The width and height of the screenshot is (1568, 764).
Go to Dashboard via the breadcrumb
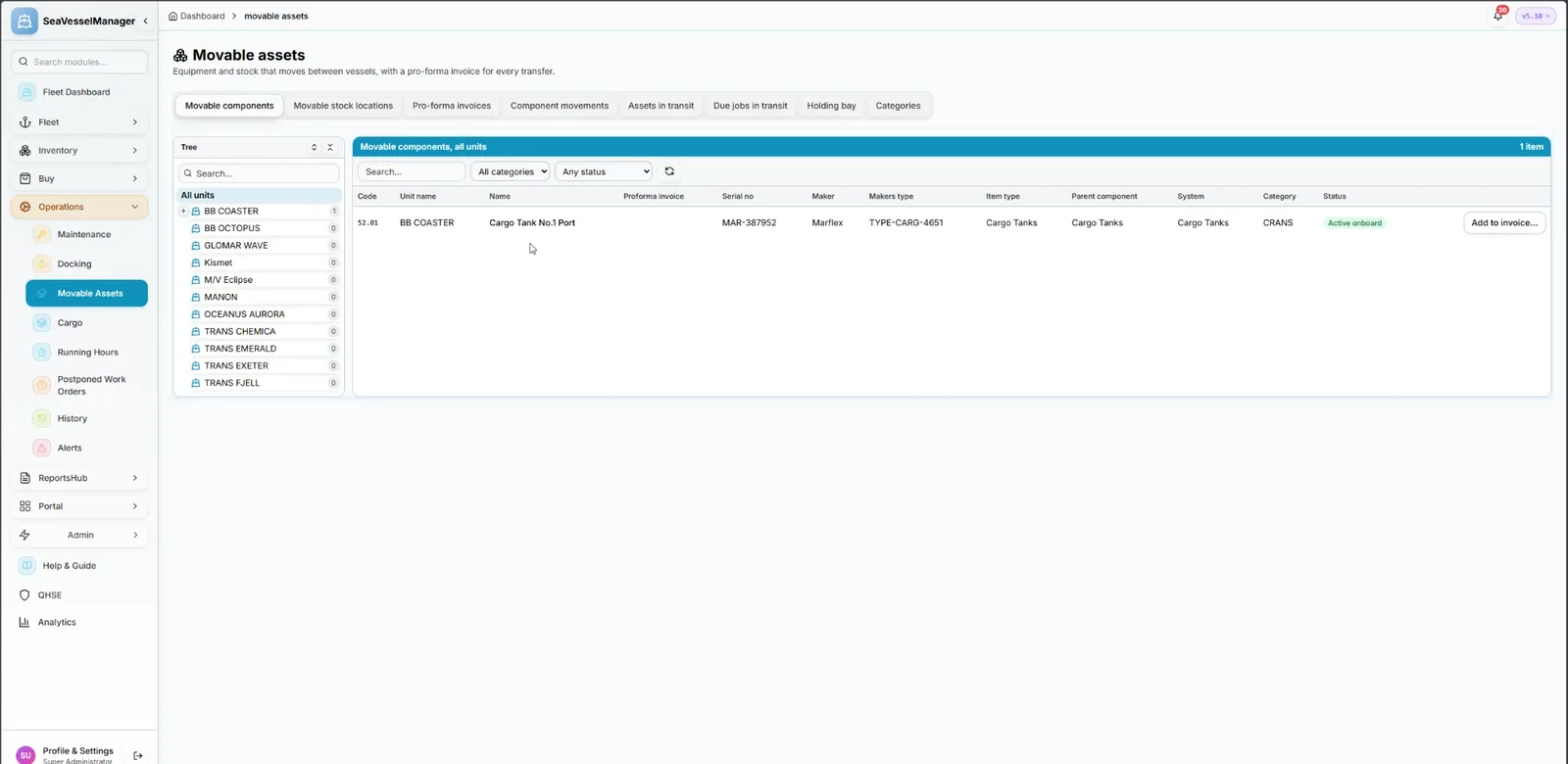[197, 16]
